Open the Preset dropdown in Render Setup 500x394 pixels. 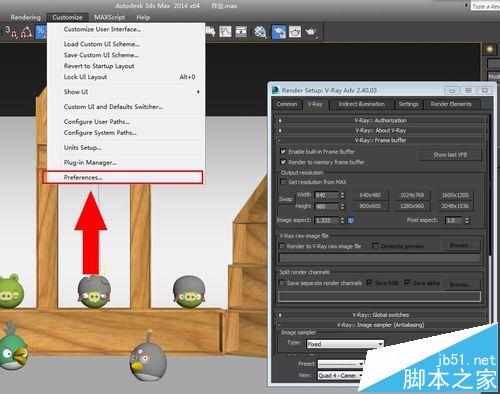[x=340, y=364]
